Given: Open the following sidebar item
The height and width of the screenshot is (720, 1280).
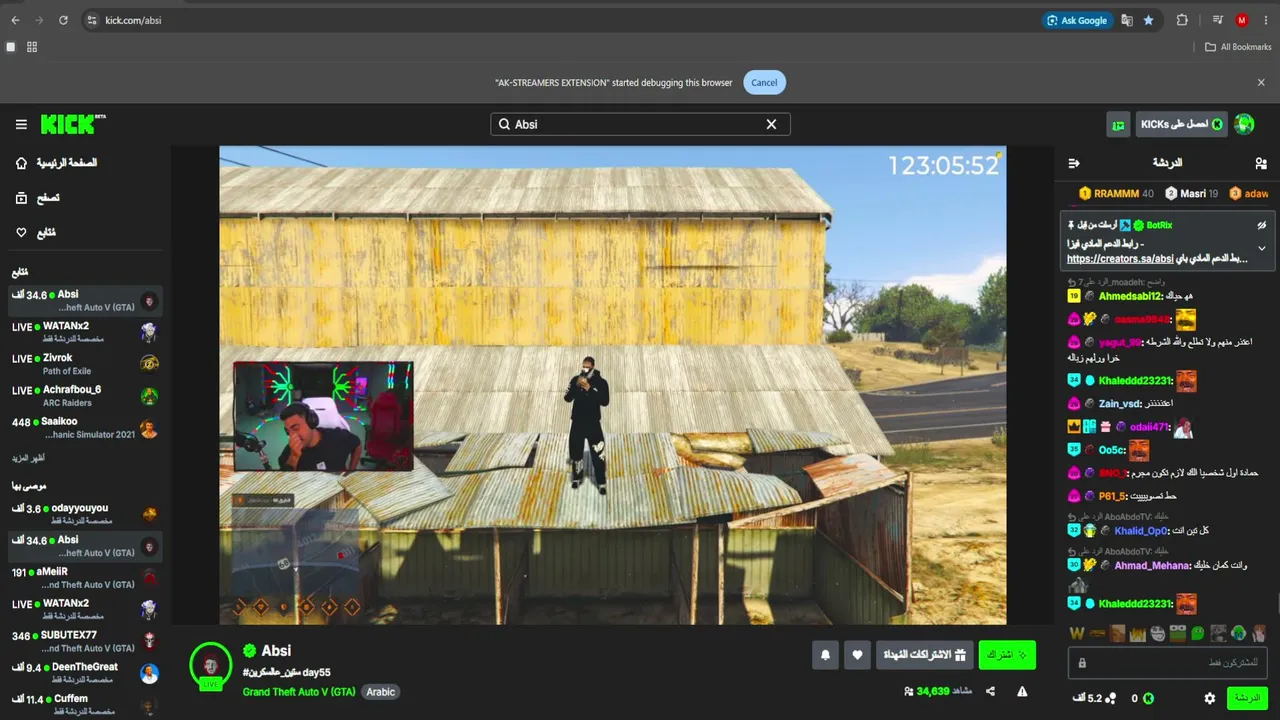Looking at the screenshot, I should click(35, 233).
